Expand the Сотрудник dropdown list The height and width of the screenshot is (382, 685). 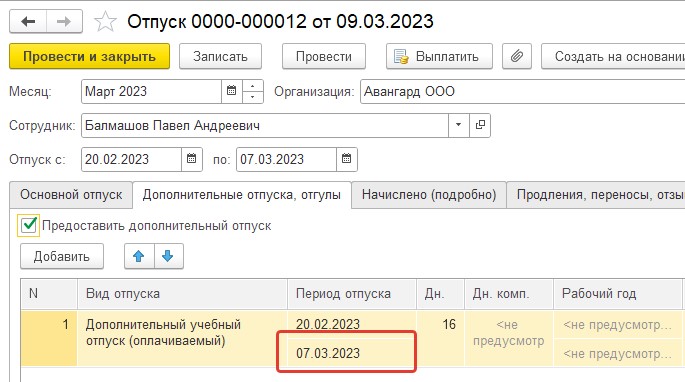[x=459, y=125]
